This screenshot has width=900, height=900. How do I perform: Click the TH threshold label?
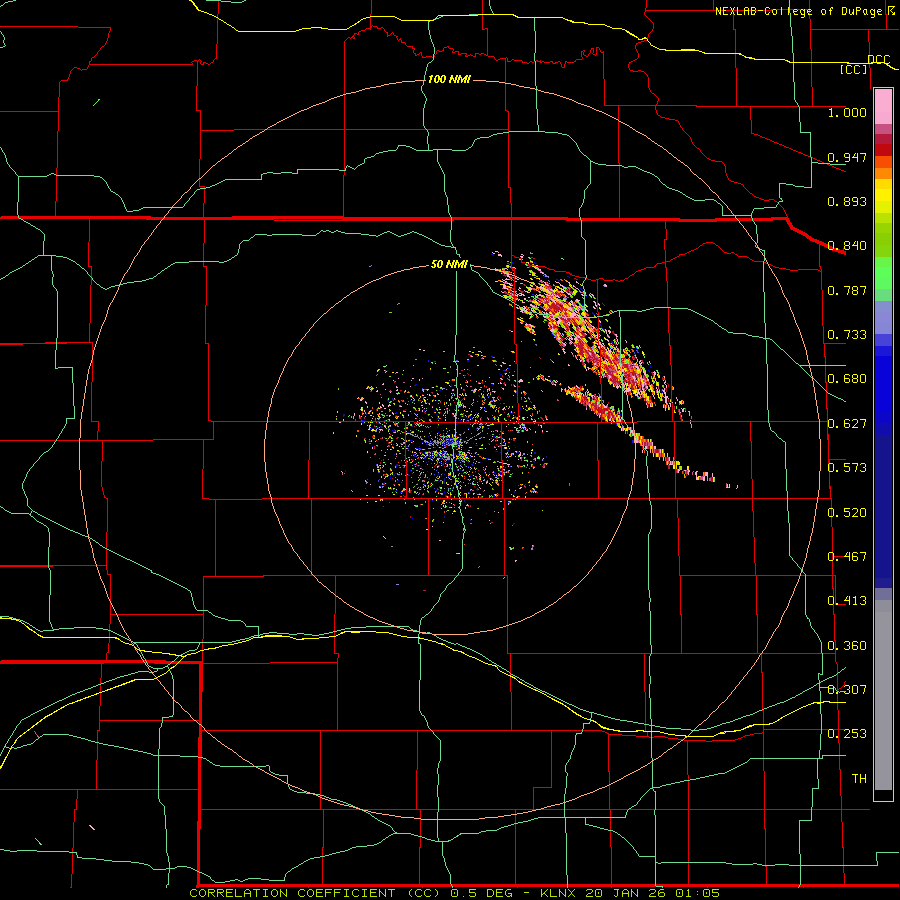tap(859, 779)
